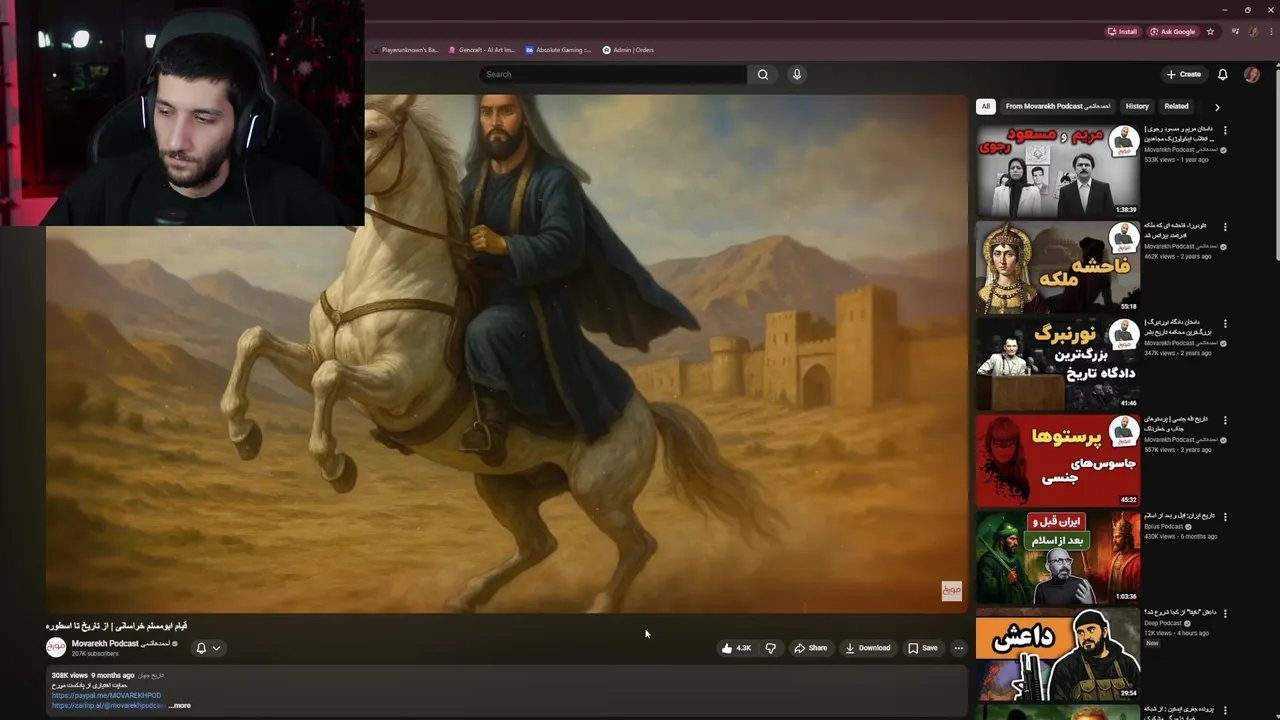Screen dimensions: 1280x720
Task: Focus the YouTube Search field
Action: tap(613, 74)
